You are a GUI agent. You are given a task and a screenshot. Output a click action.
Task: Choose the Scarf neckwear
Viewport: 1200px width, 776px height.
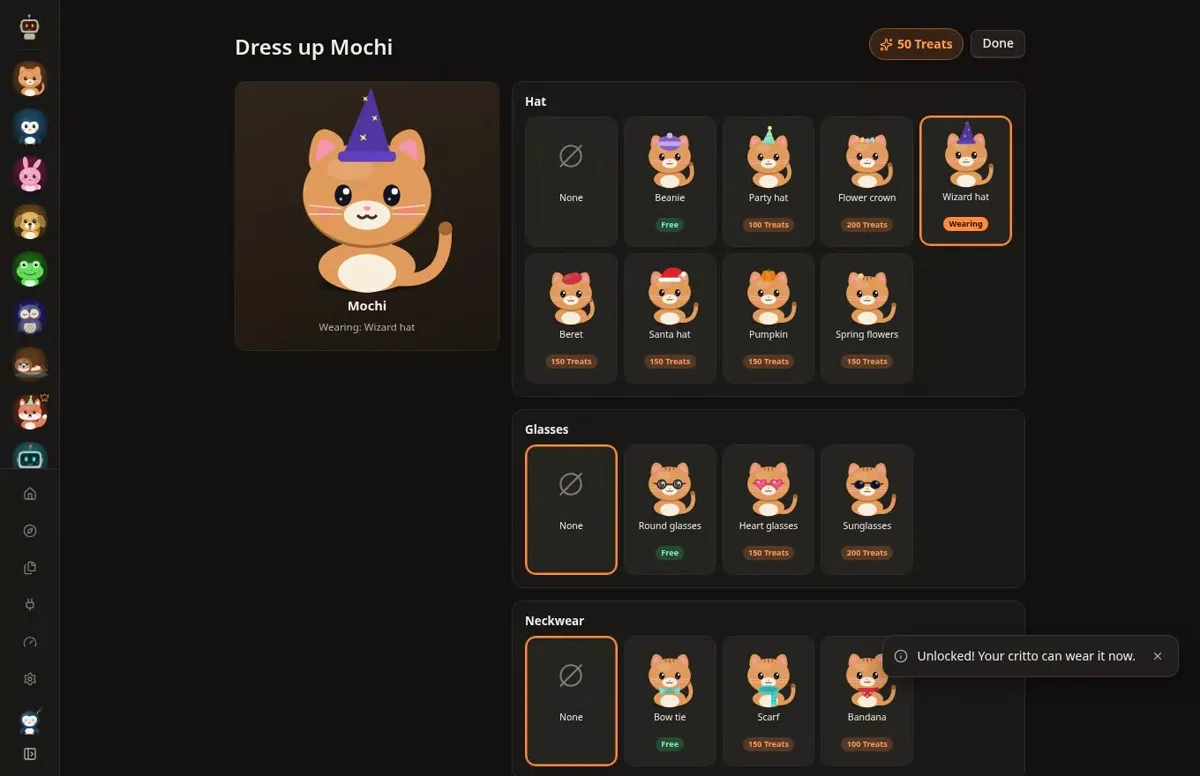tap(769, 701)
